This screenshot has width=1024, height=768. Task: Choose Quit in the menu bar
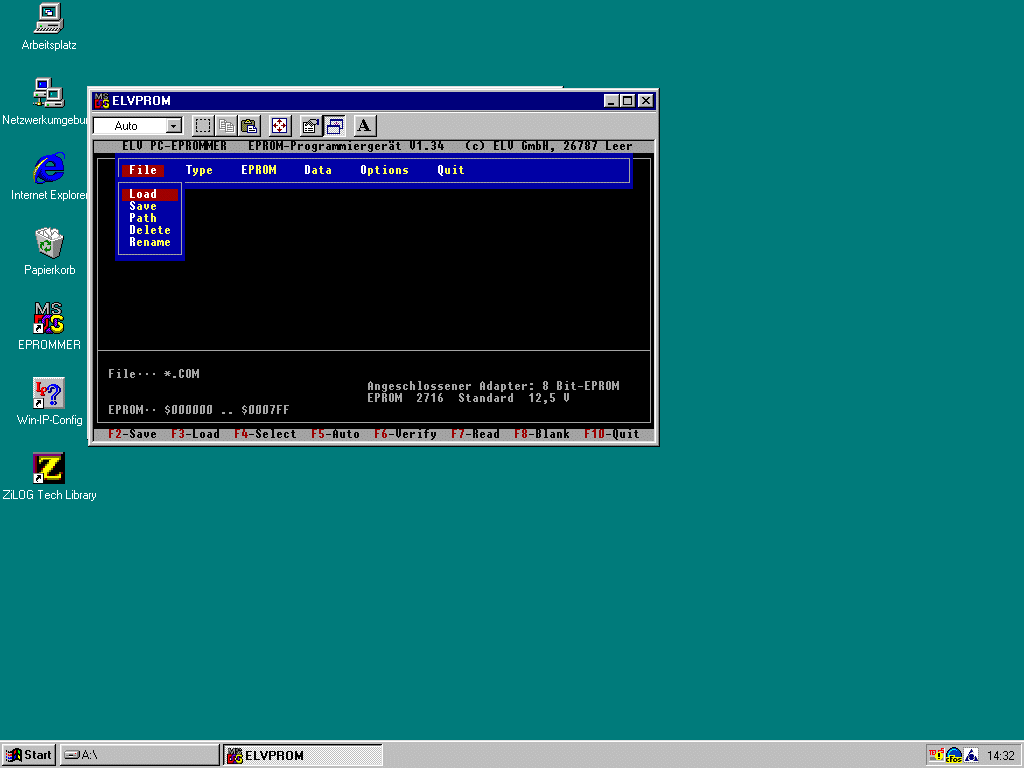[451, 170]
